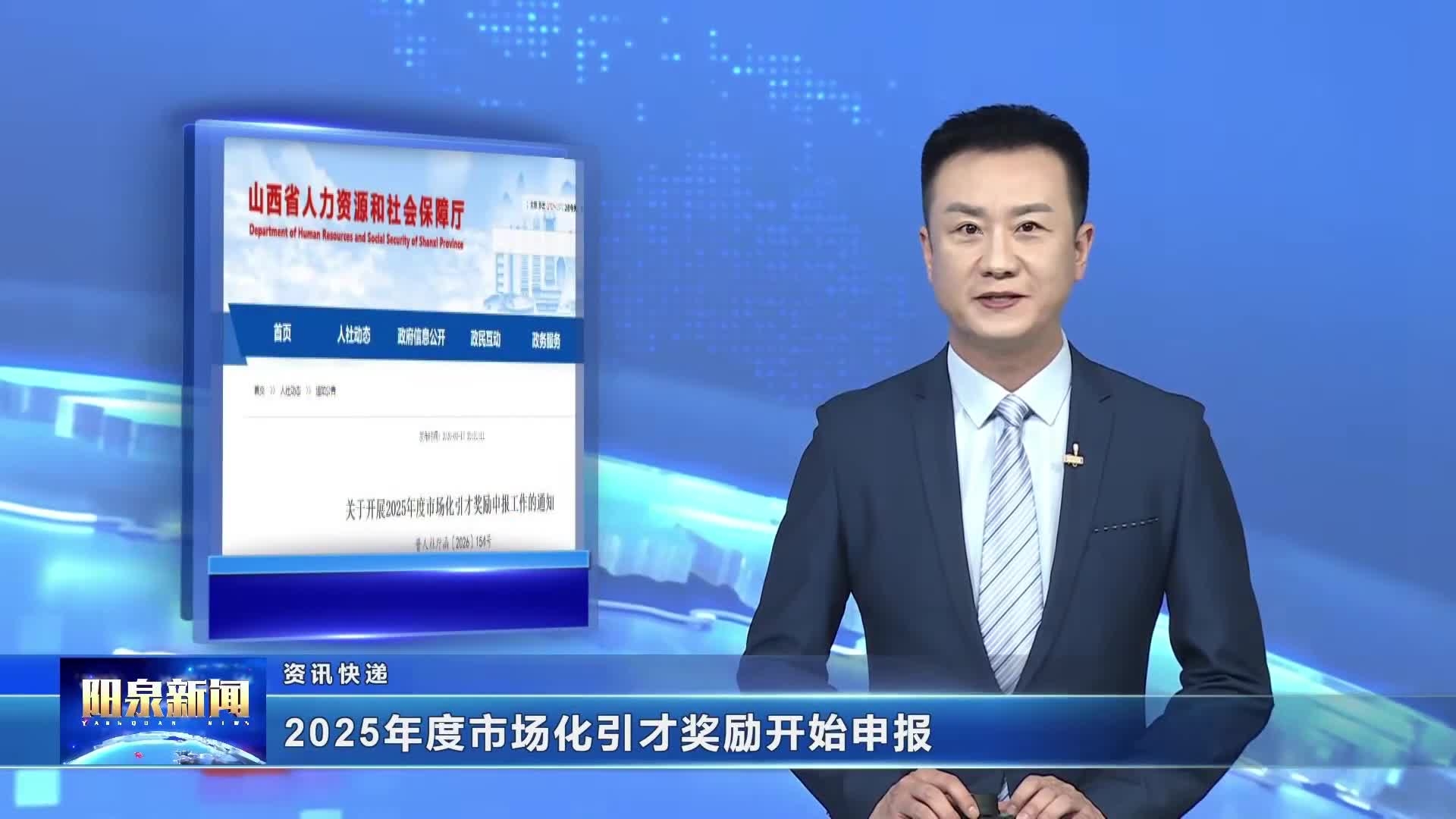Click the 人社动态 breadcrumb link
This screenshot has height=819, width=1456.
290,391
